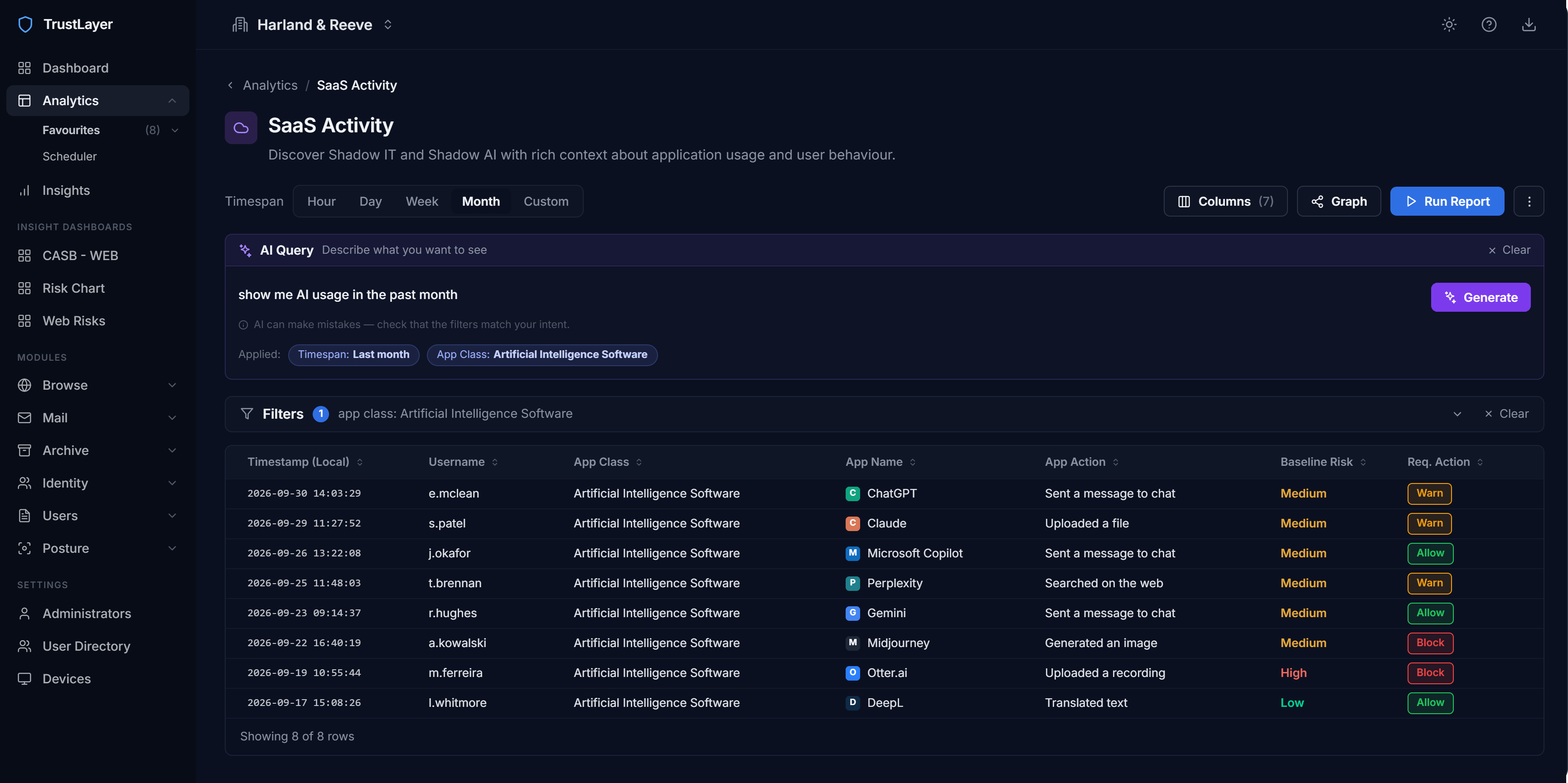Image resolution: width=1568 pixels, height=783 pixels.
Task: Open the Risk Chart dashboard
Action: pyautogui.click(x=97, y=288)
